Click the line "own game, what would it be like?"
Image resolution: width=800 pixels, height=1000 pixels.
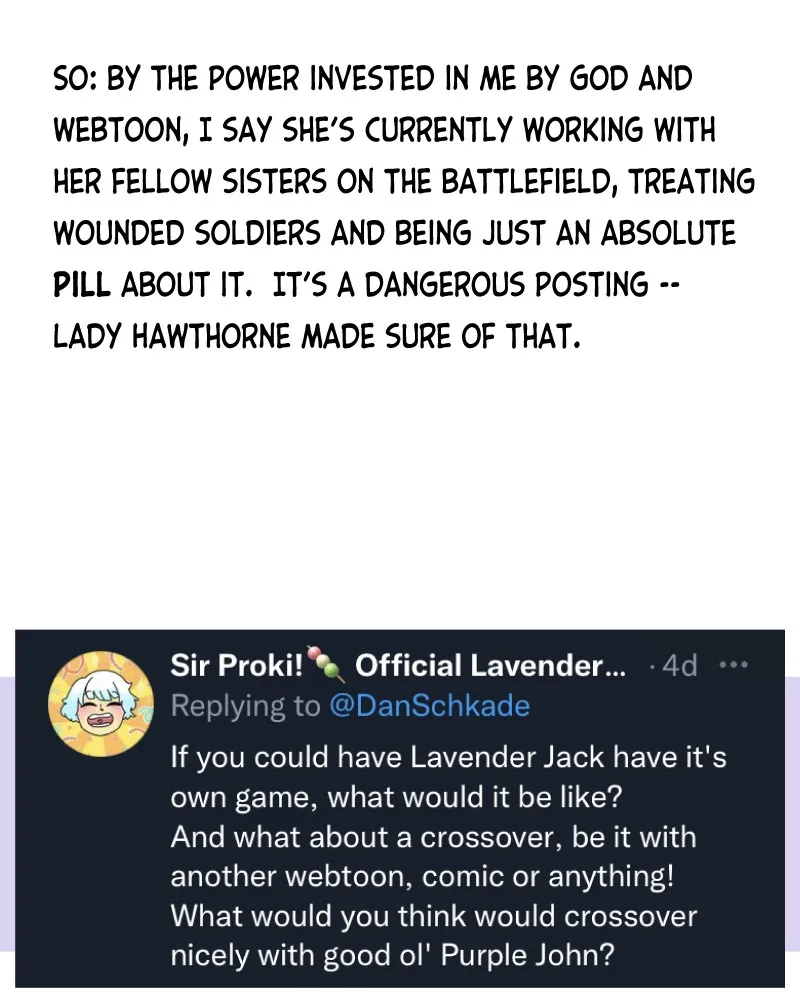[396, 797]
